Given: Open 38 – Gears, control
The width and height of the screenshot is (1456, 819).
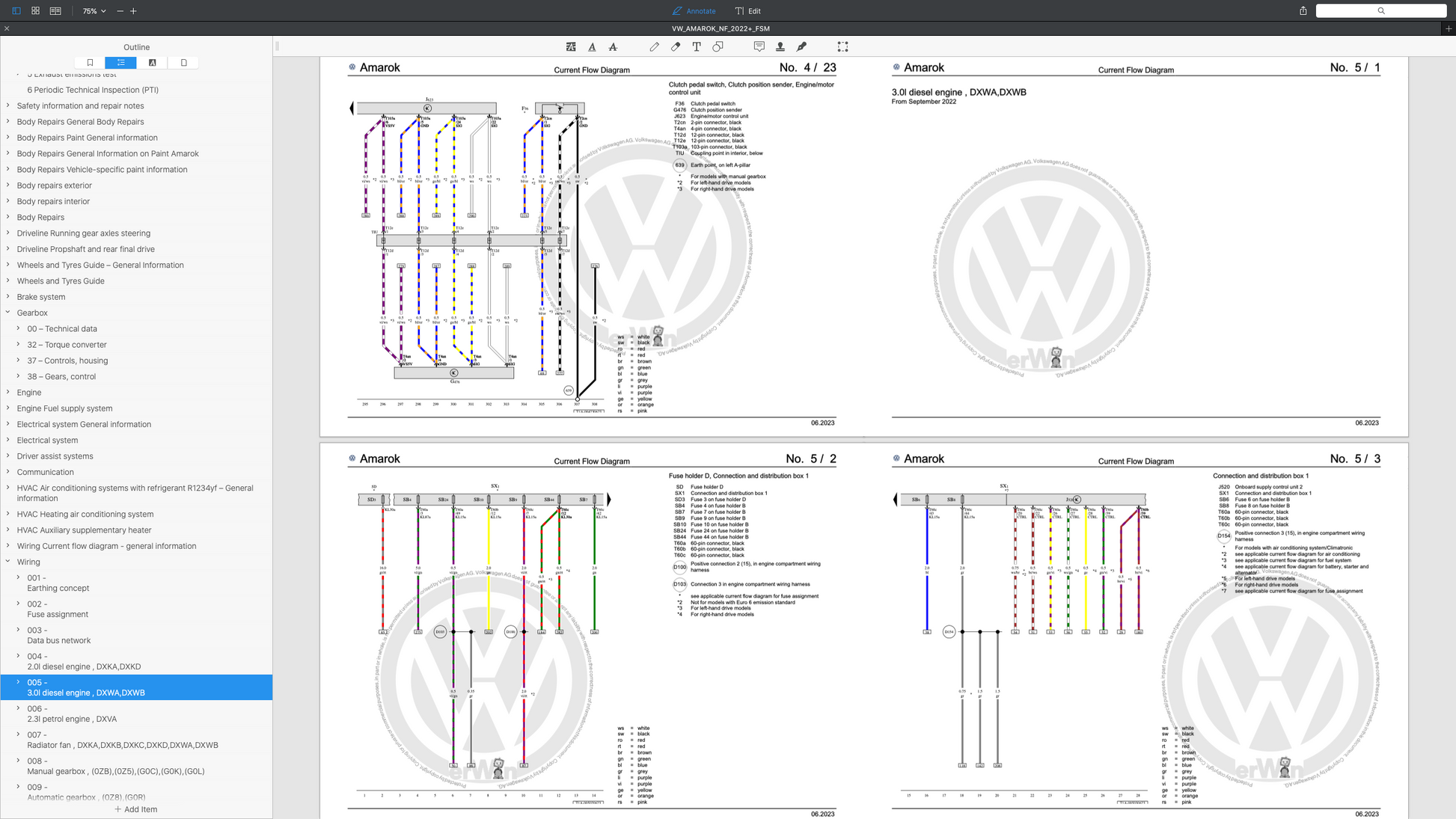Looking at the screenshot, I should [x=61, y=376].
